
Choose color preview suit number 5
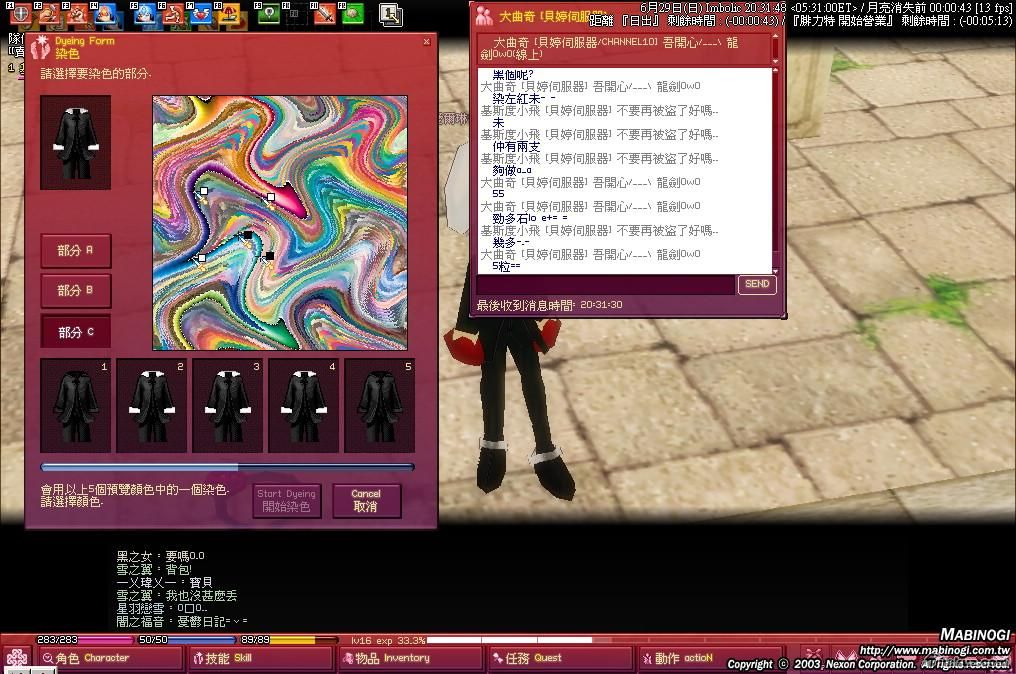coord(380,405)
